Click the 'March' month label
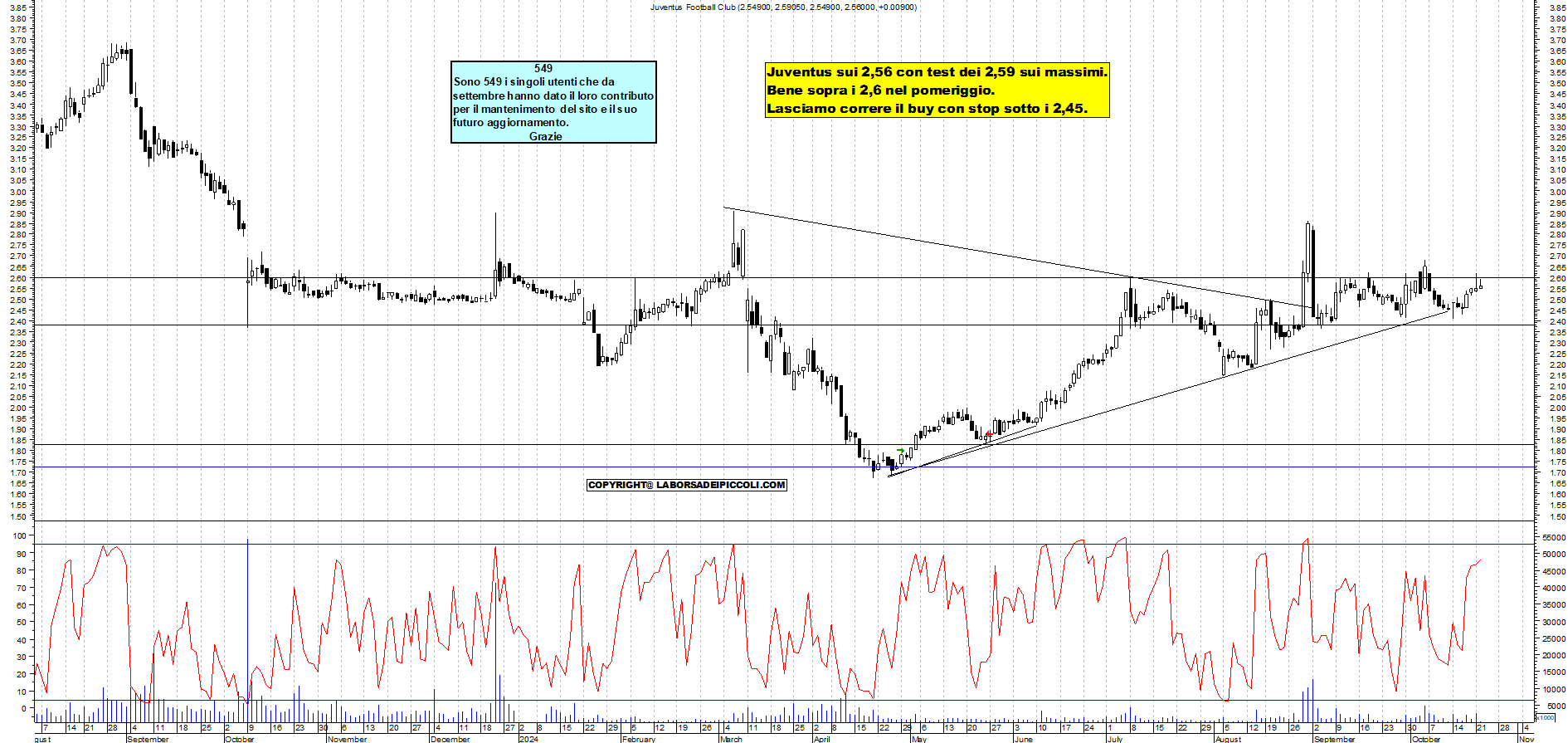The height and width of the screenshot is (743, 1568). point(731,739)
